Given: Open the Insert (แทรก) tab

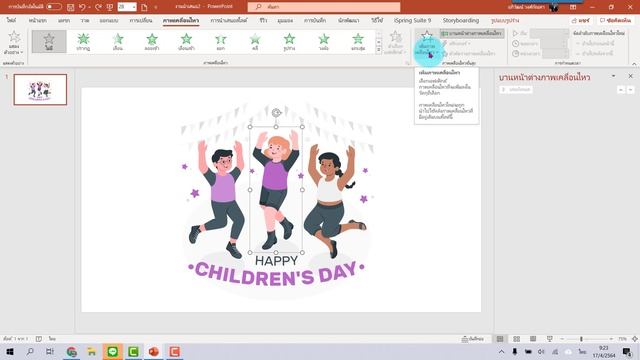Looking at the screenshot, I should (x=64, y=20).
